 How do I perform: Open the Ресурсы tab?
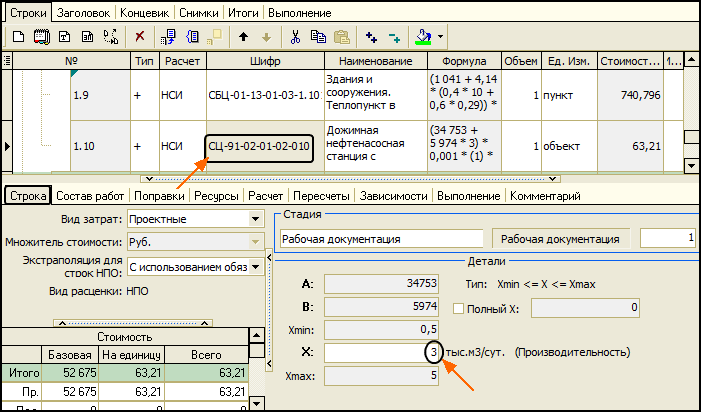point(216,196)
